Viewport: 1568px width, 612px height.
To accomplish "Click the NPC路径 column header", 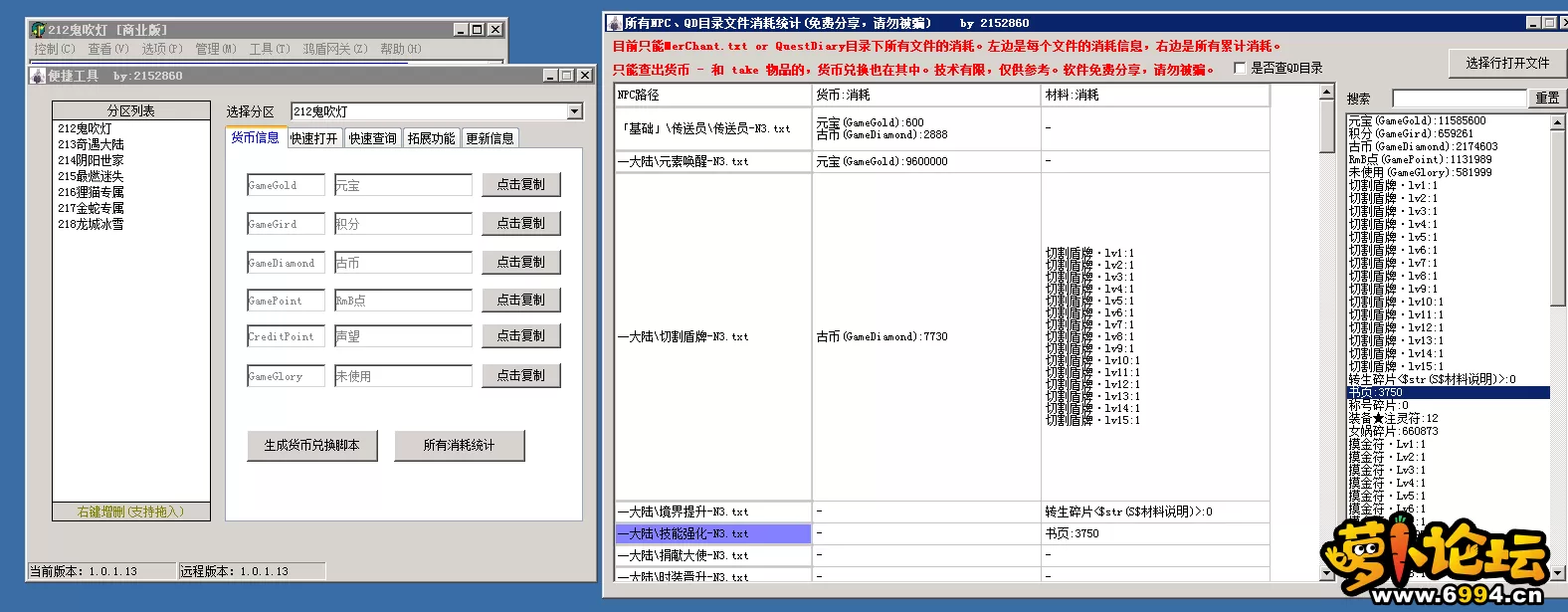I will tap(713, 96).
